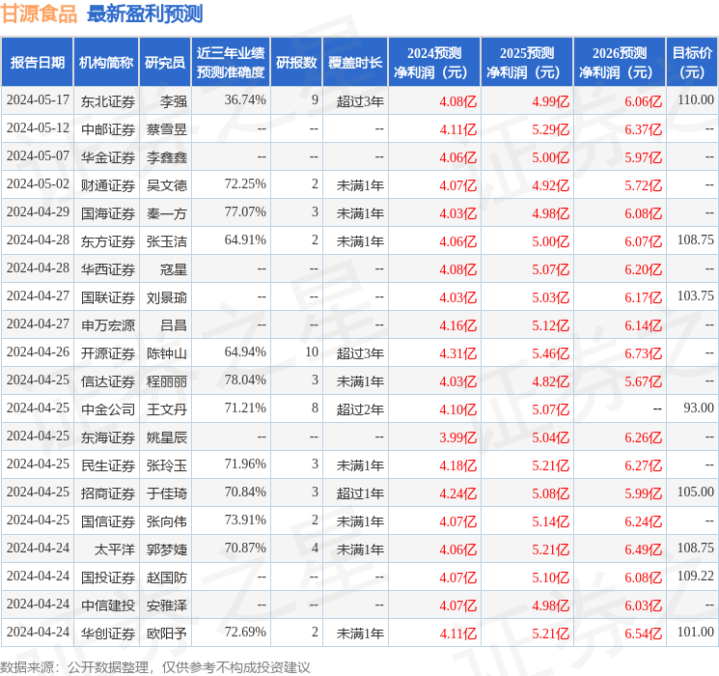Screen dimensions: 719x676
Task: Select the 2025预测净利润 header
Action: [526, 62]
